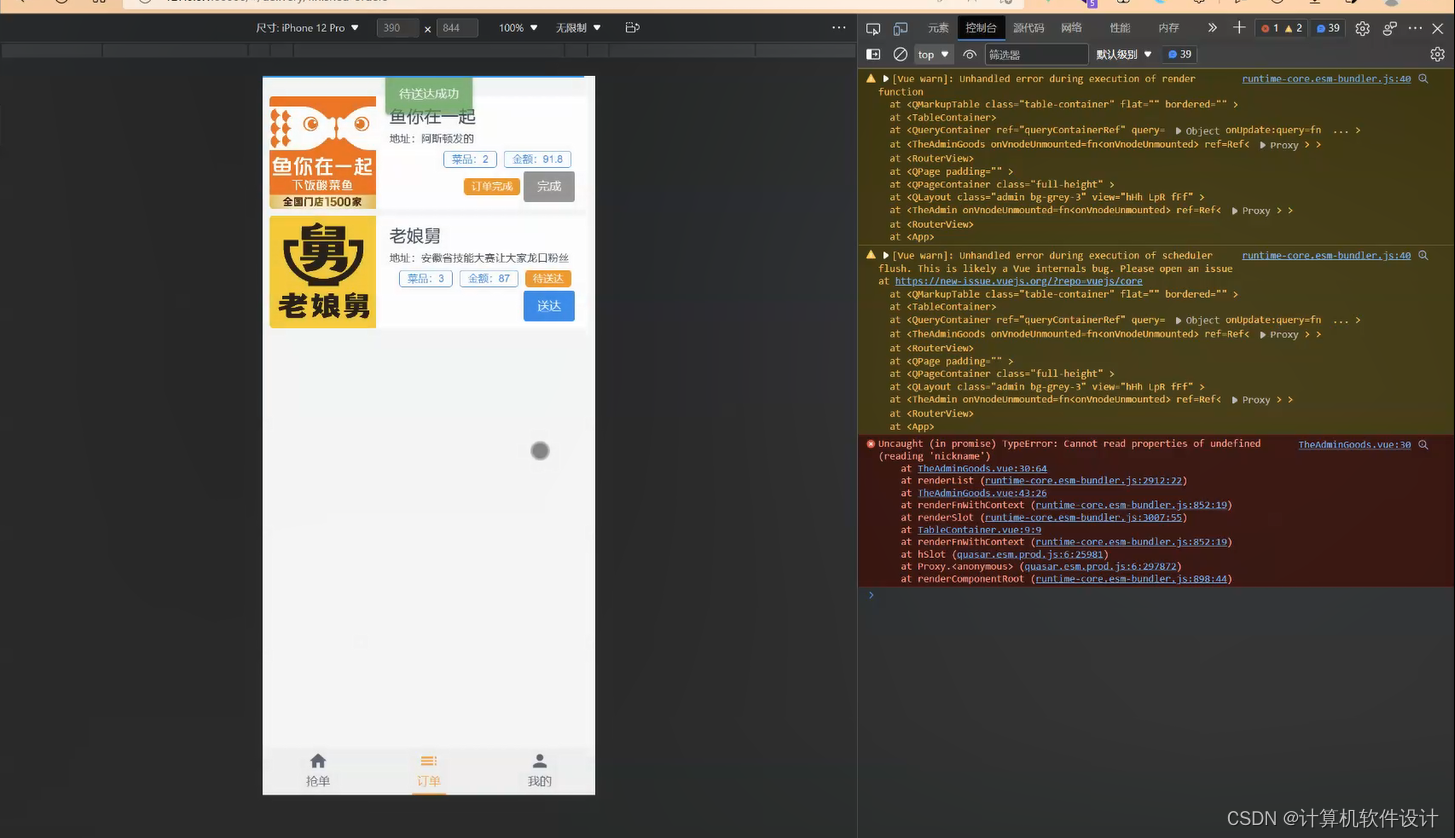The height and width of the screenshot is (838, 1455).
Task: Expand the Object in first QueryContainer line
Action: (x=1197, y=131)
